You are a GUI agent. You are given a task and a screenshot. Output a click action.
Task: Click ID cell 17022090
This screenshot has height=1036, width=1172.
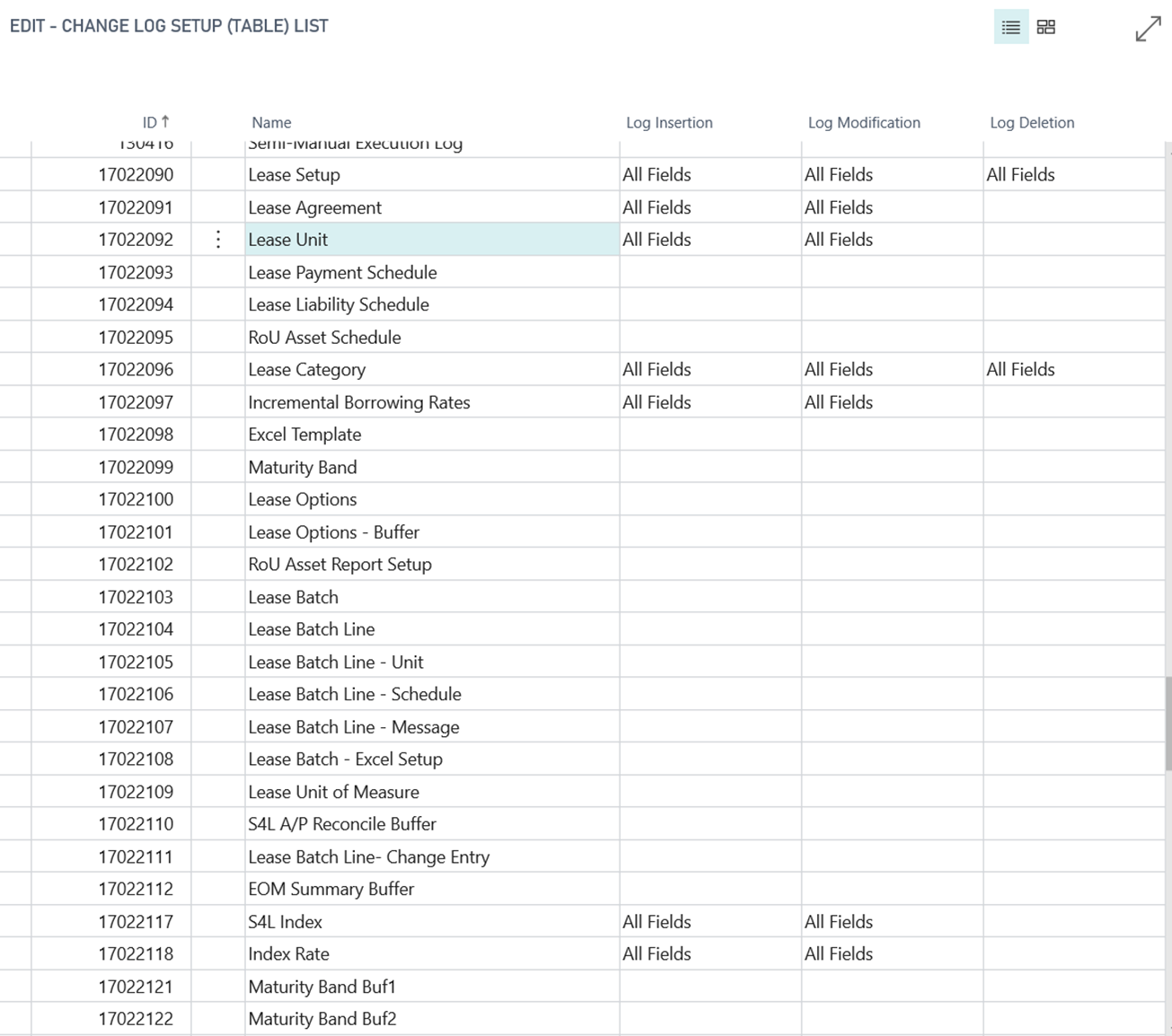(x=111, y=174)
